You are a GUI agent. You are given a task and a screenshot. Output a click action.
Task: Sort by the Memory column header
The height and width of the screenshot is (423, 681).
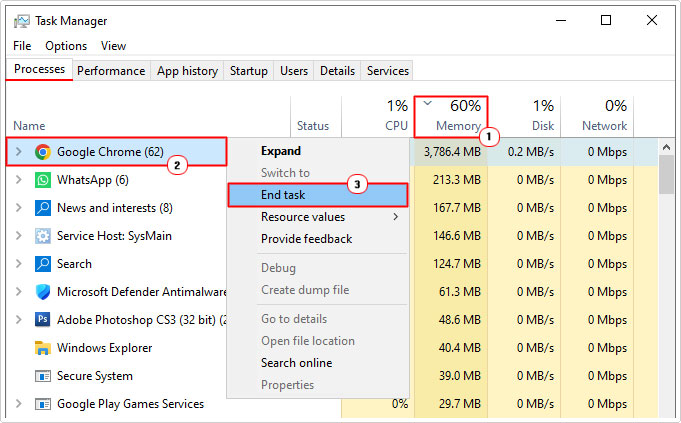(x=451, y=116)
